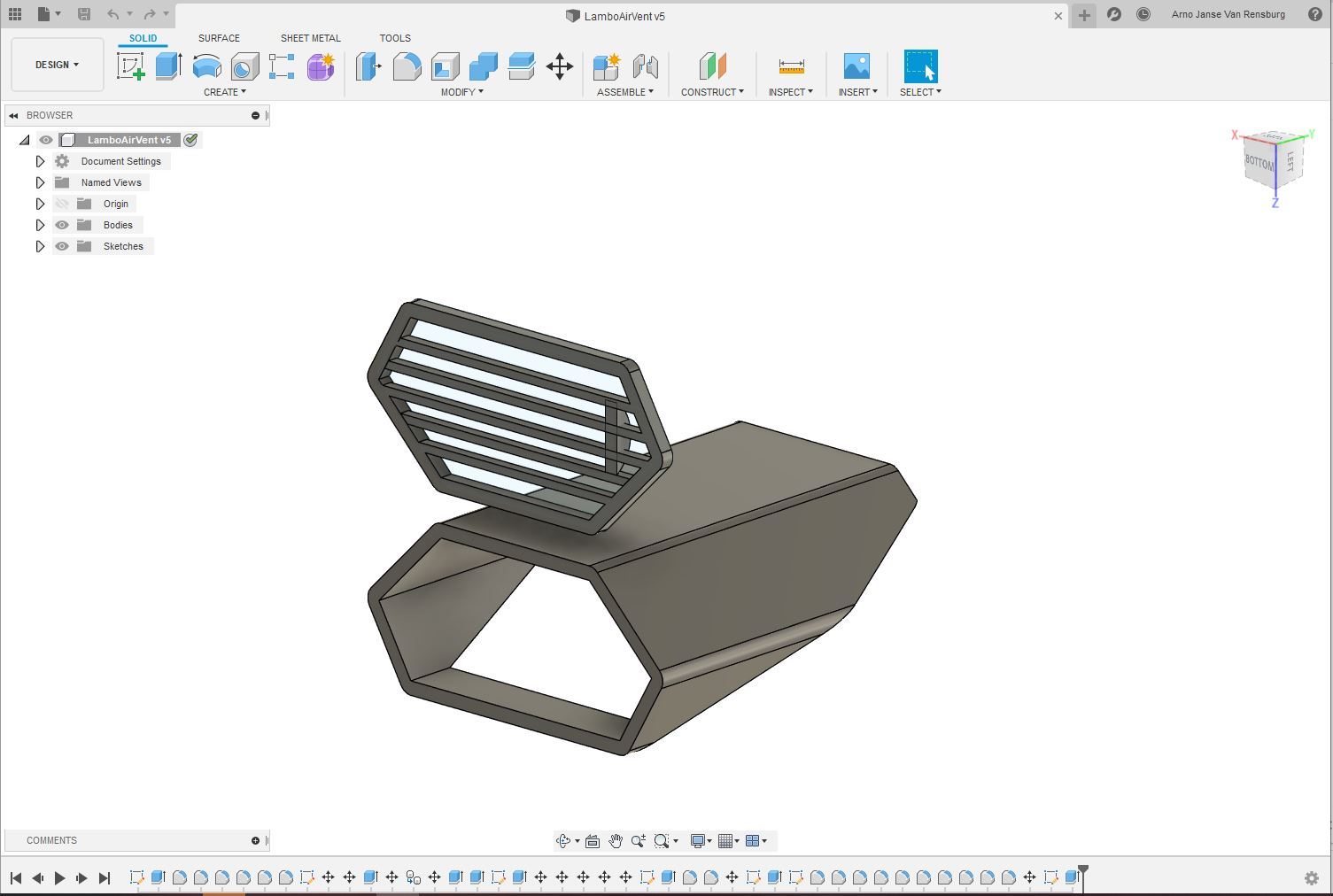The width and height of the screenshot is (1333, 896).
Task: Show the hidden Origin folder
Action: [x=62, y=204]
